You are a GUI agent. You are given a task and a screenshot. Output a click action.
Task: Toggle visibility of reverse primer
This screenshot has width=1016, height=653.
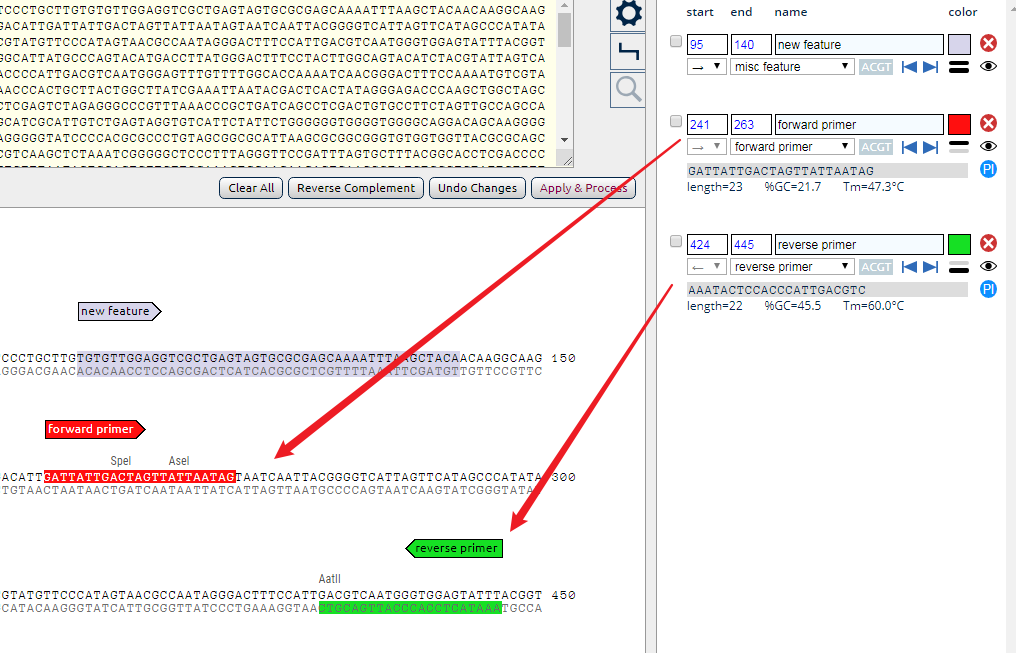988,267
